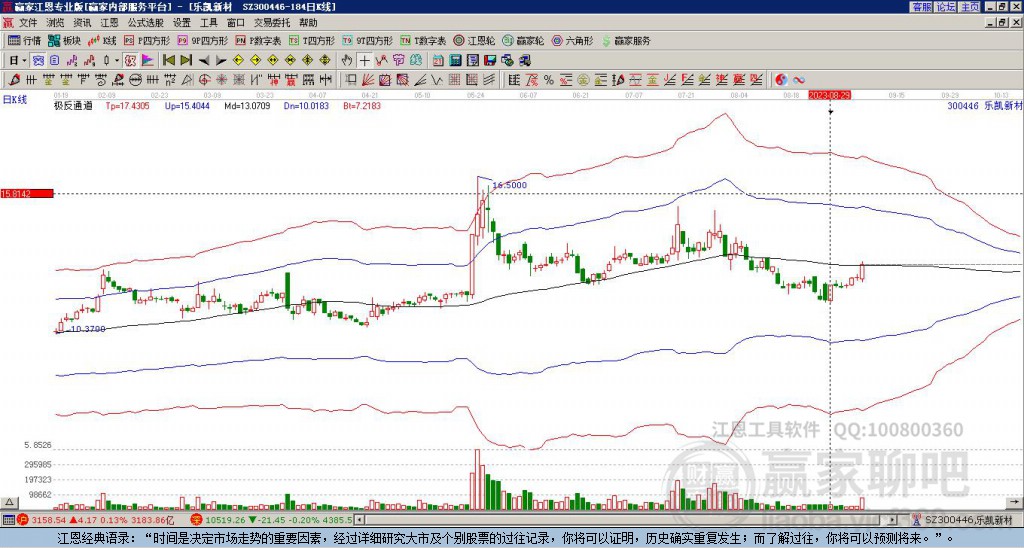Click the black left arrowhead icon
Viewport: 1024px width, 548px height.
click(x=204, y=61)
